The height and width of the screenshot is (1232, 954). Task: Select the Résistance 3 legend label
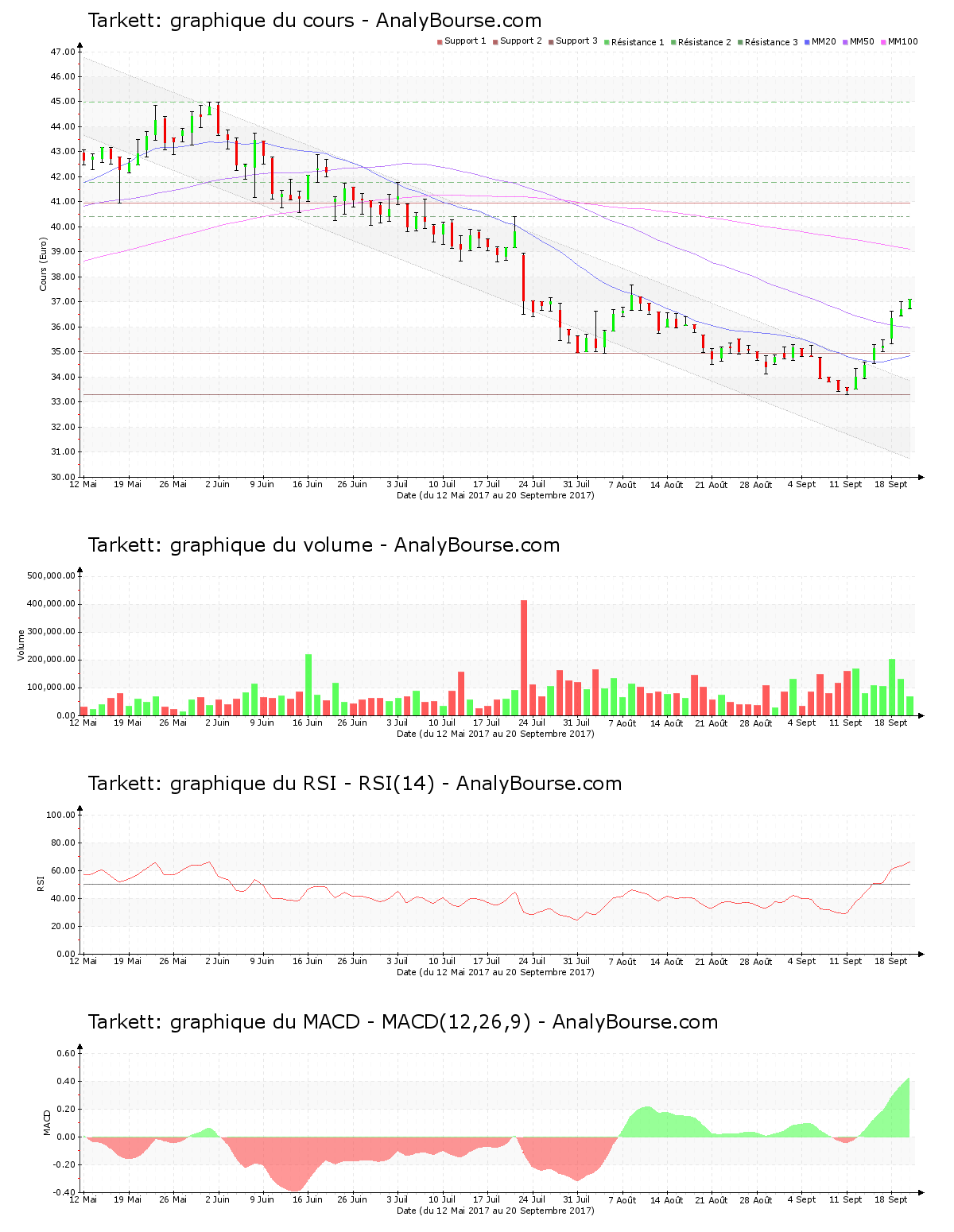pos(771,42)
